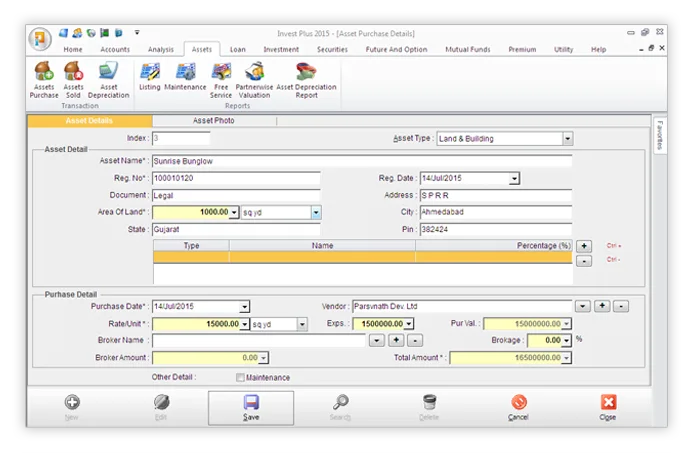Viewport: 687px width, 453px height.
Task: Remove a row from the partner table
Action: [584, 261]
